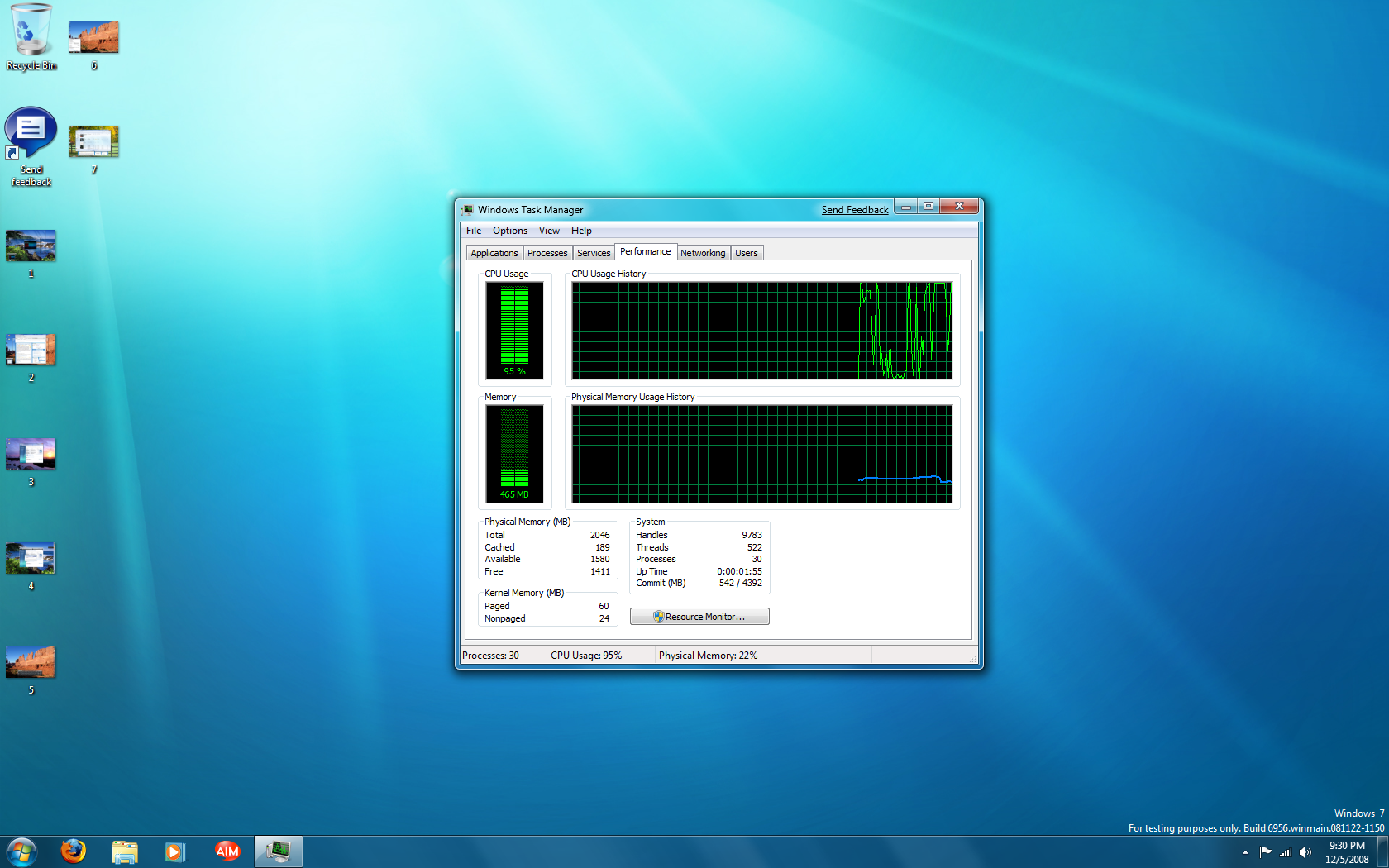Screen dimensions: 1389x868
Task: Click the volume speaker tray icon
Action: pyautogui.click(x=1305, y=852)
